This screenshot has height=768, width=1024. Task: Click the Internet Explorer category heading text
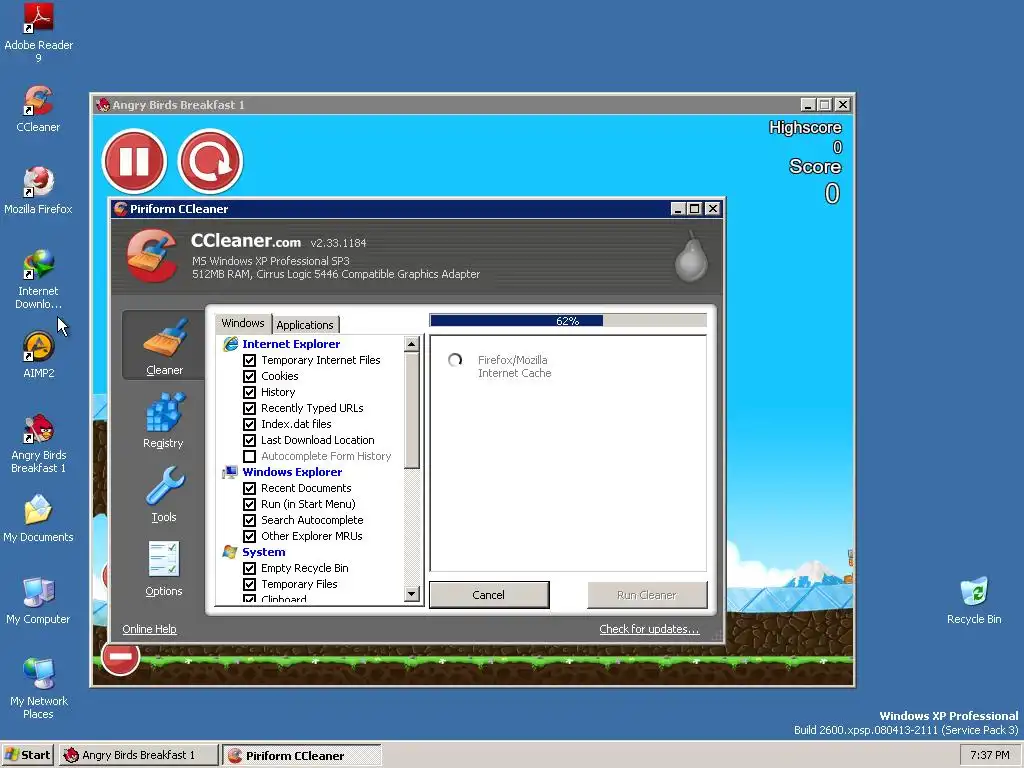pyautogui.click(x=291, y=344)
